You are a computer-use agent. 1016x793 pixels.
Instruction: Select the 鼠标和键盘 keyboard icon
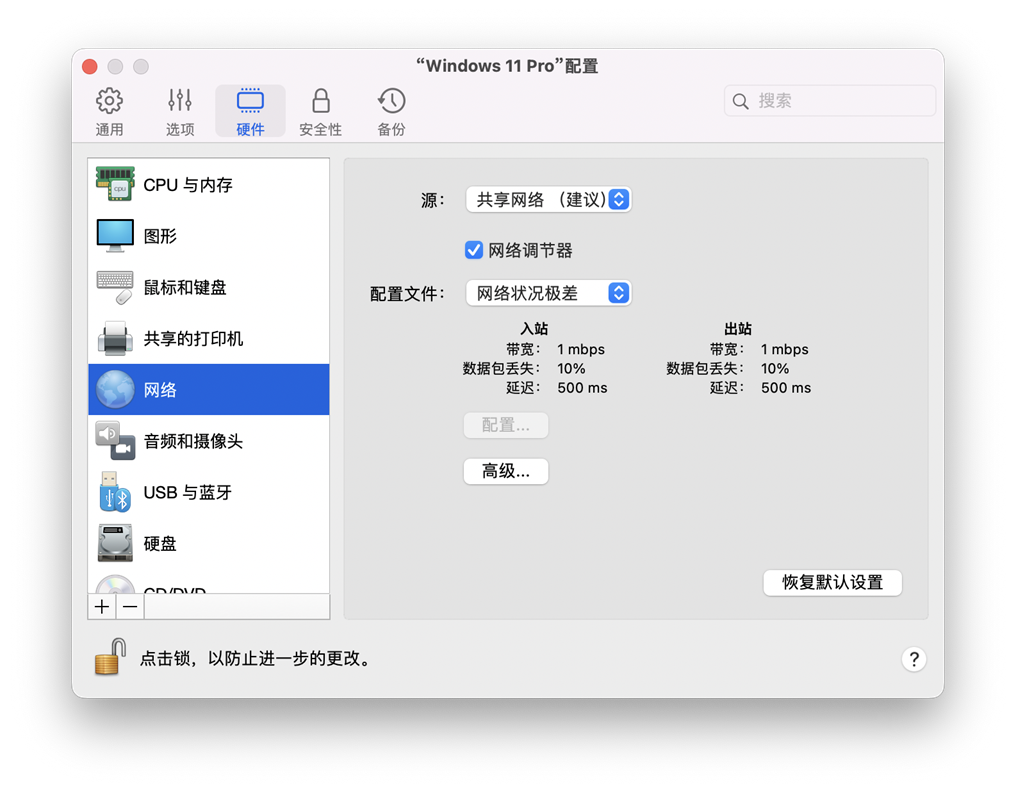pos(115,287)
